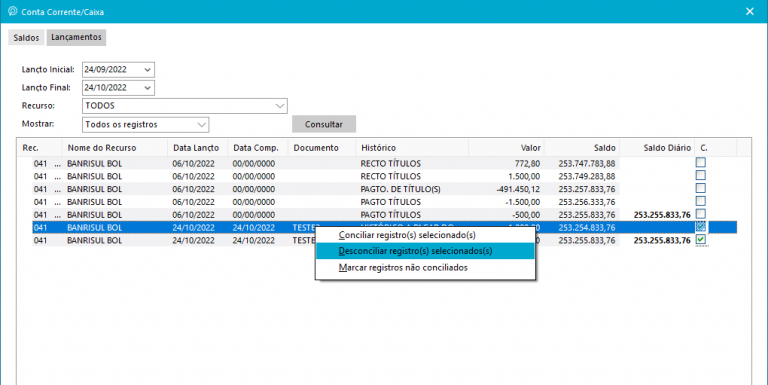Sort by the Histórico column header
Image resolution: width=768 pixels, height=385 pixels.
point(412,148)
